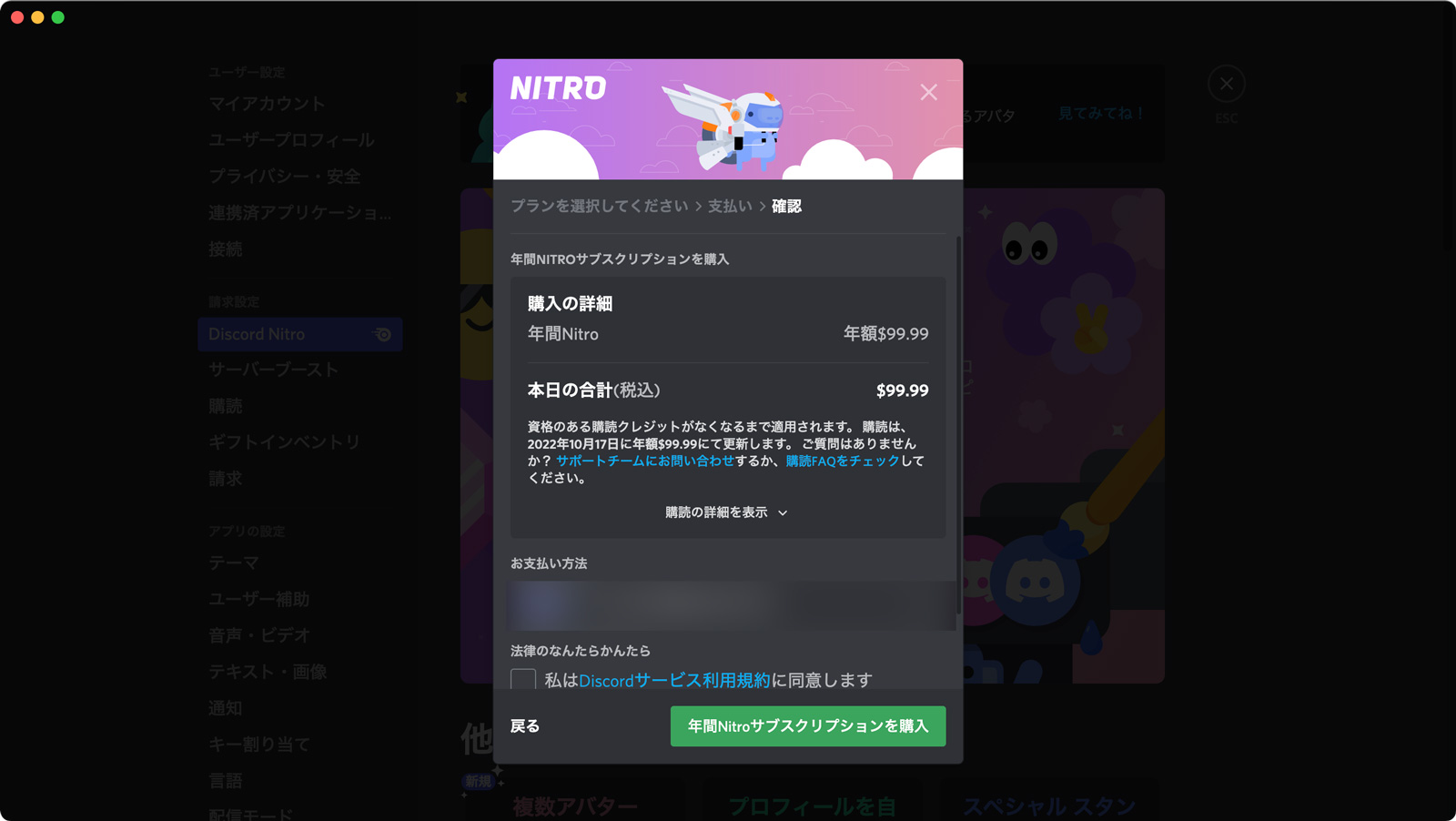Expand 購読の詳細を表示 details
The height and width of the screenshot is (821, 1456).
click(726, 512)
